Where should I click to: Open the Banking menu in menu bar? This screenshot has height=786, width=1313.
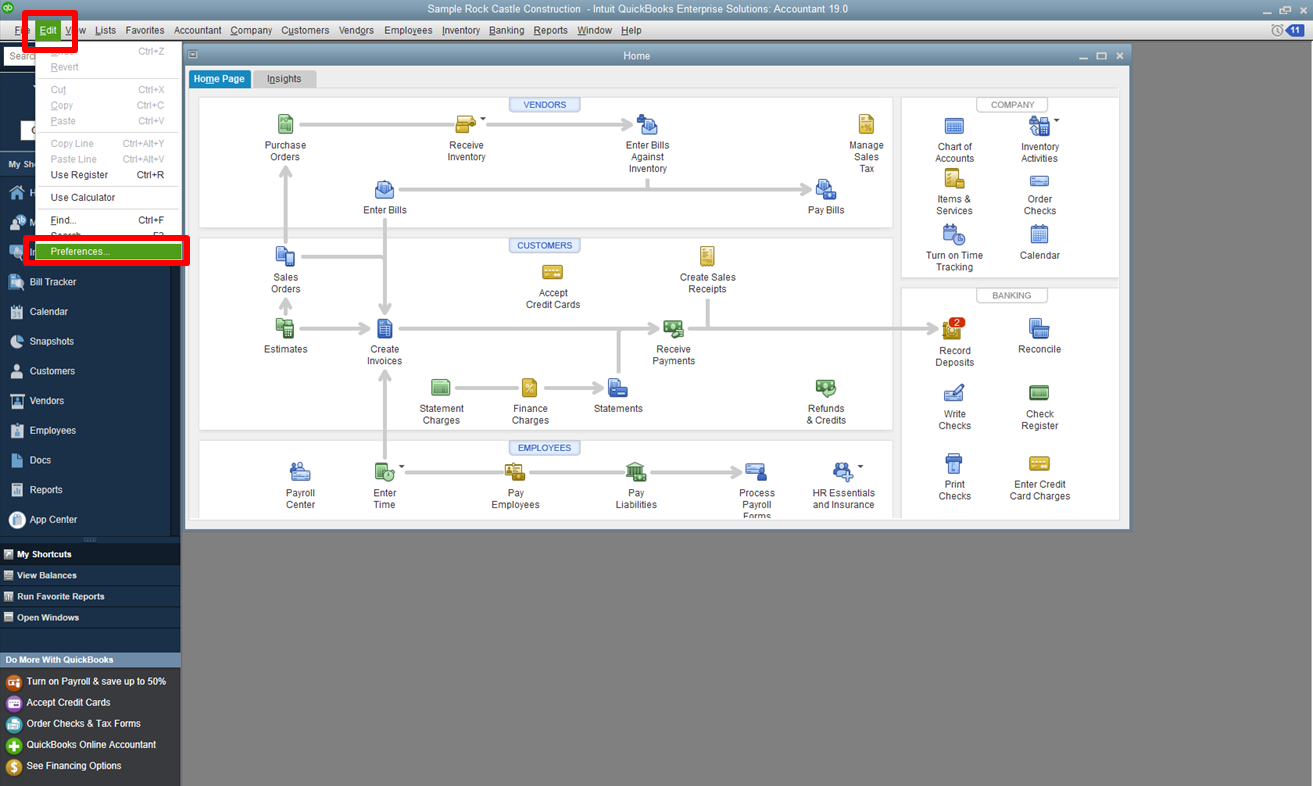pos(506,31)
